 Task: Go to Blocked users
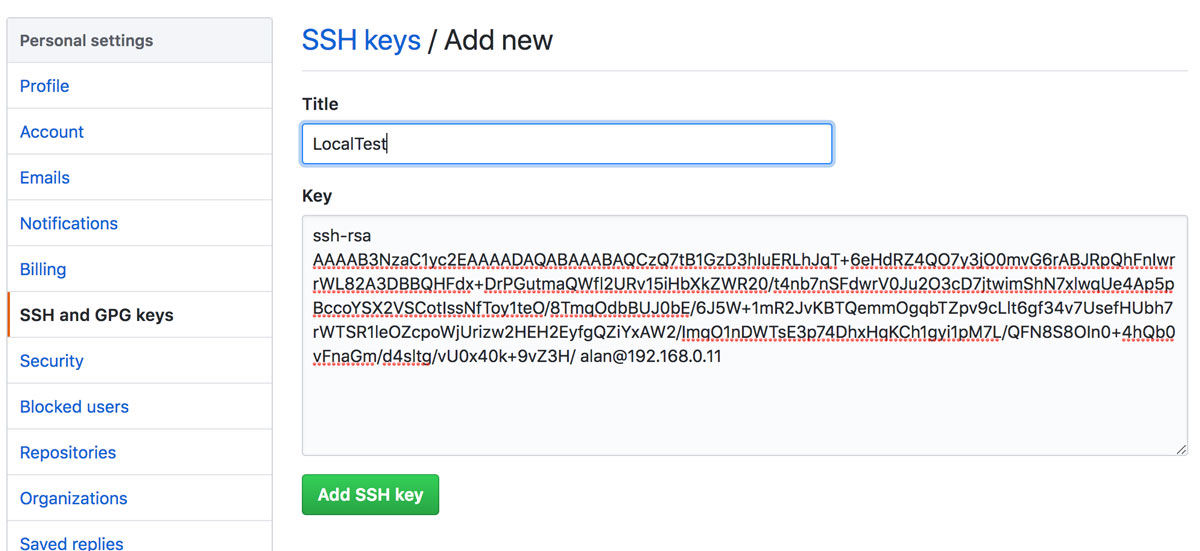point(74,407)
